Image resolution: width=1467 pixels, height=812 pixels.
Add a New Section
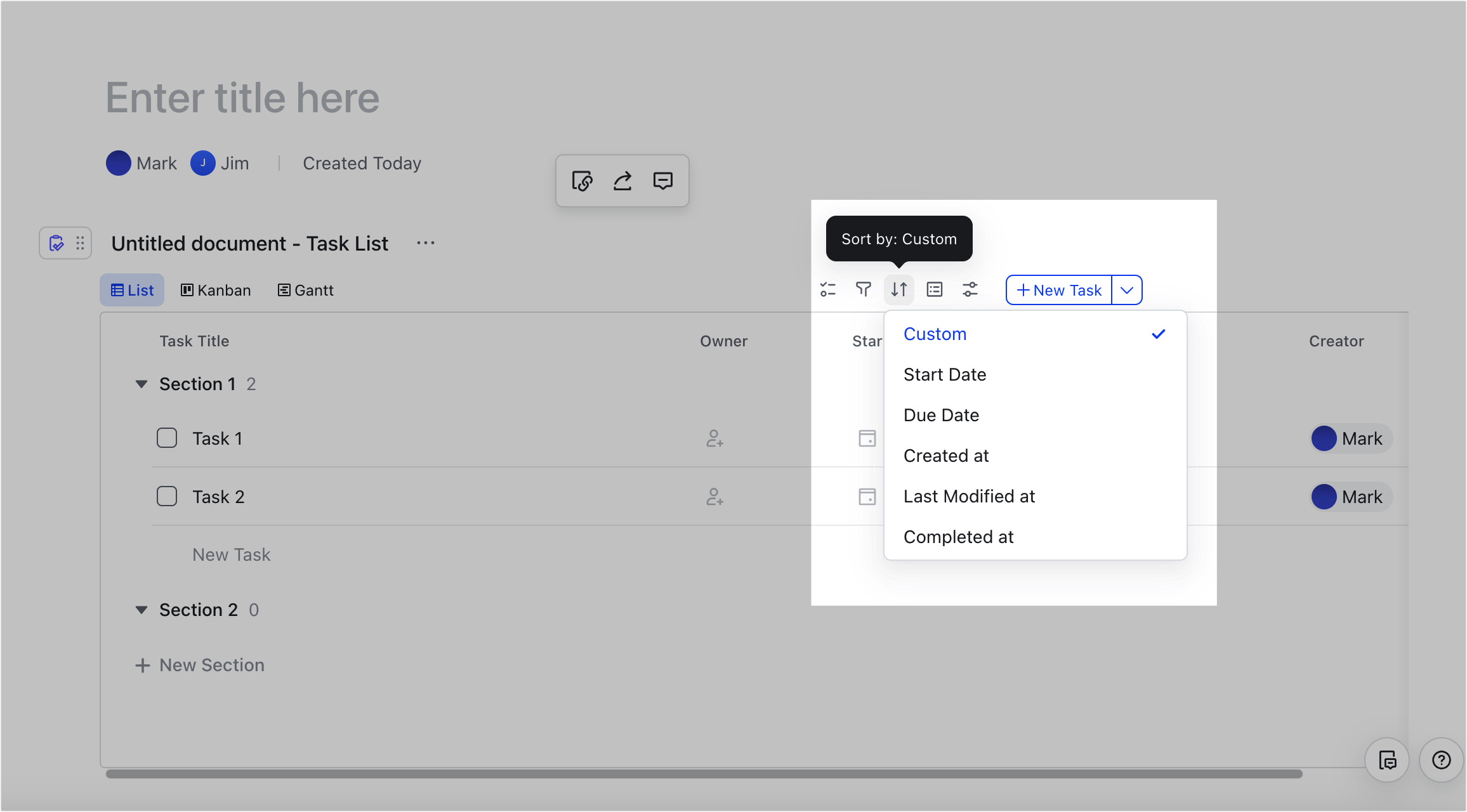tap(200, 665)
